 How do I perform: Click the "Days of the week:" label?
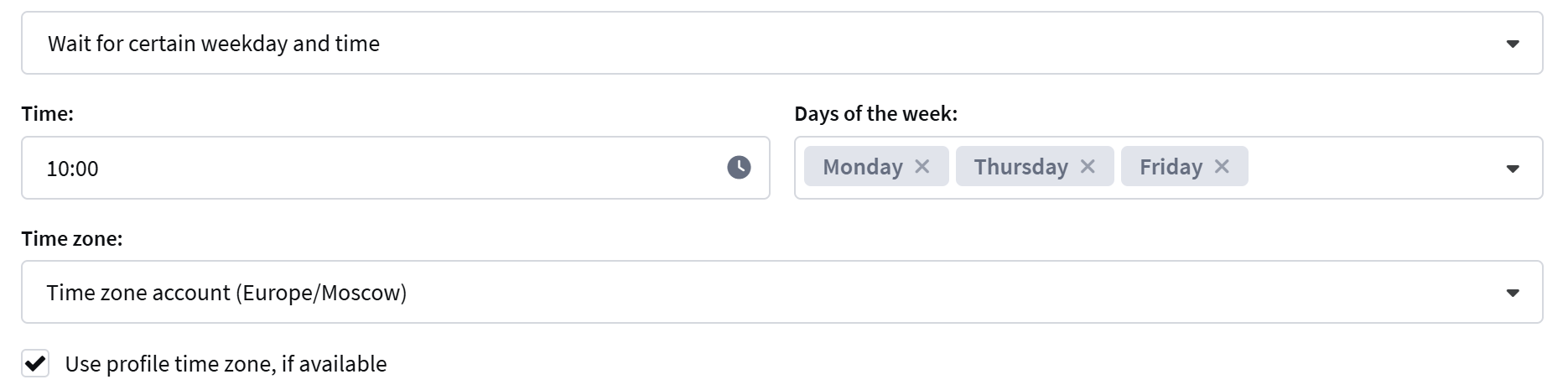click(875, 114)
